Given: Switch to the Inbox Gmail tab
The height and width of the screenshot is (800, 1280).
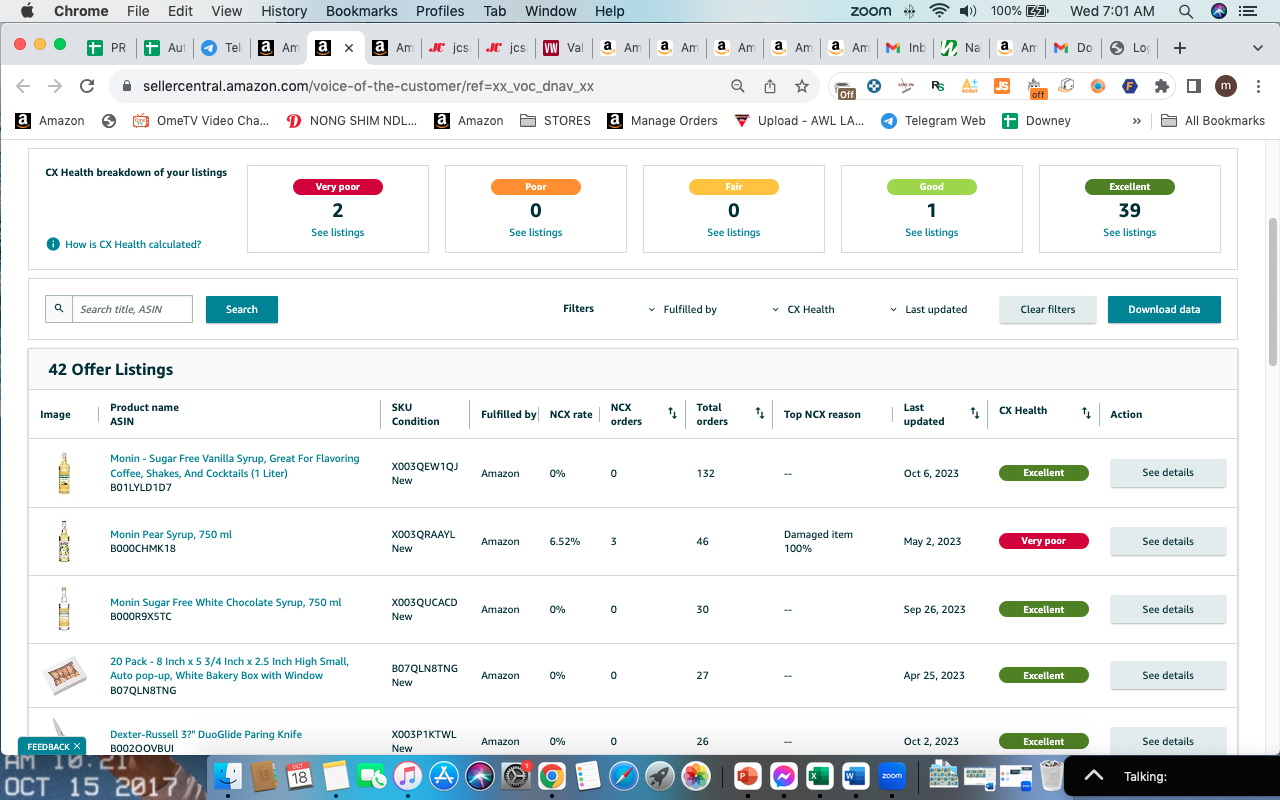Looking at the screenshot, I should click(906, 48).
